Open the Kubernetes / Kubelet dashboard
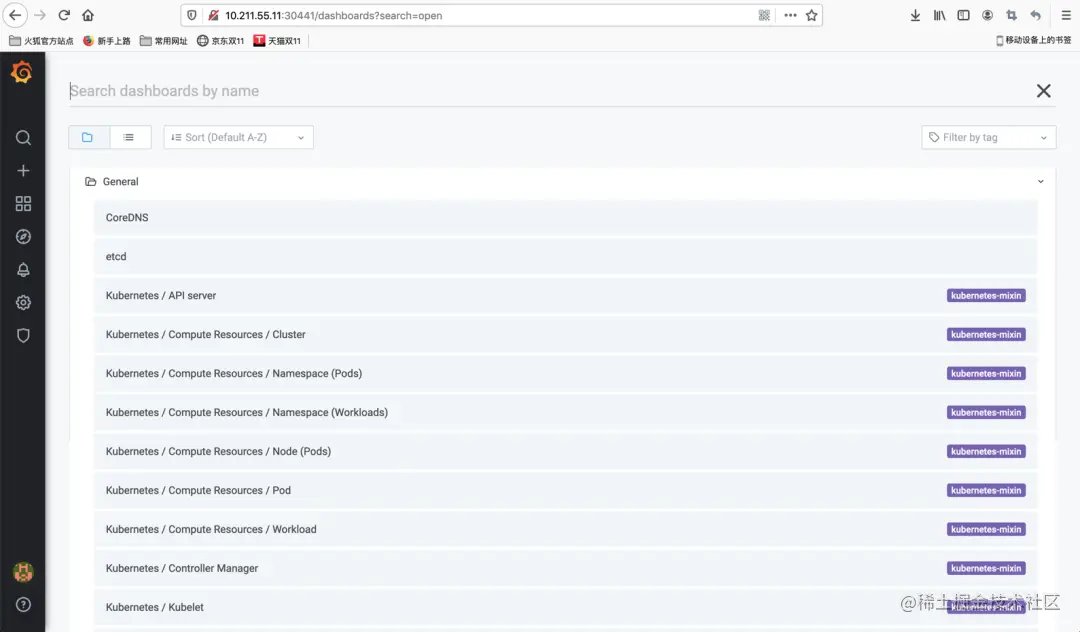Screen dimensions: 1080x632 click(565, 607)
